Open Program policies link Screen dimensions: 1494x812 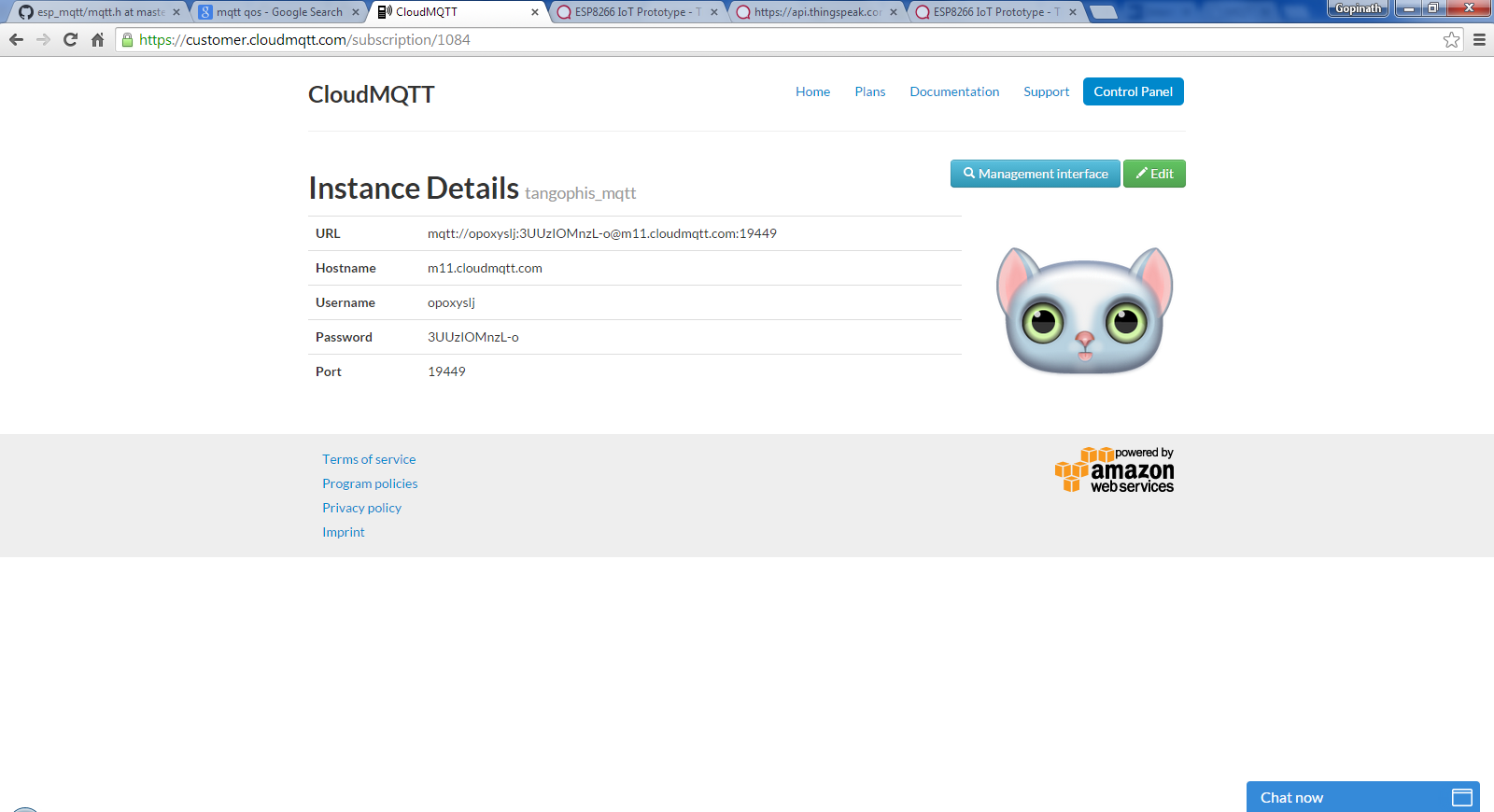pos(370,483)
